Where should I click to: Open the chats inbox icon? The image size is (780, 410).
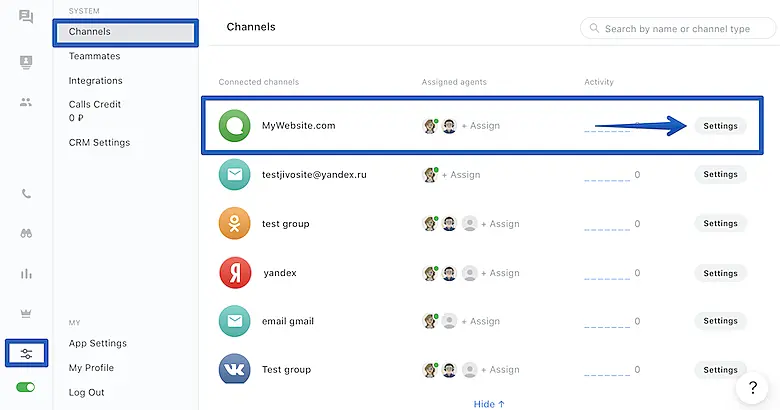tap(26, 17)
